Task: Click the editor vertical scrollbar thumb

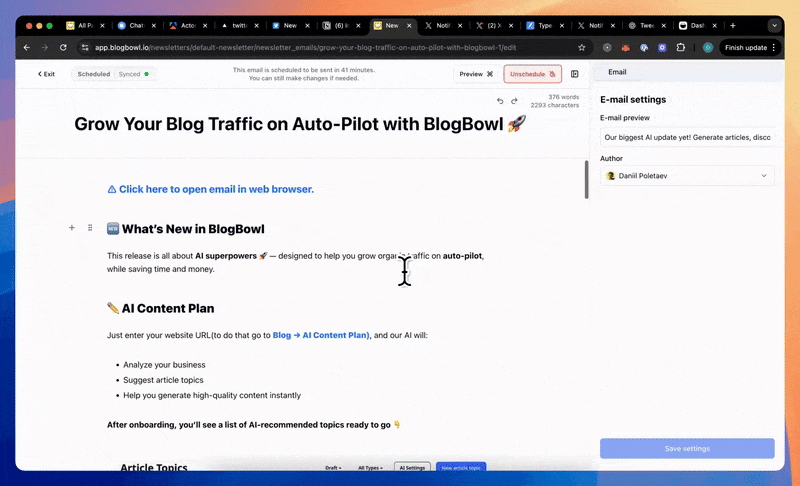Action: tap(586, 180)
